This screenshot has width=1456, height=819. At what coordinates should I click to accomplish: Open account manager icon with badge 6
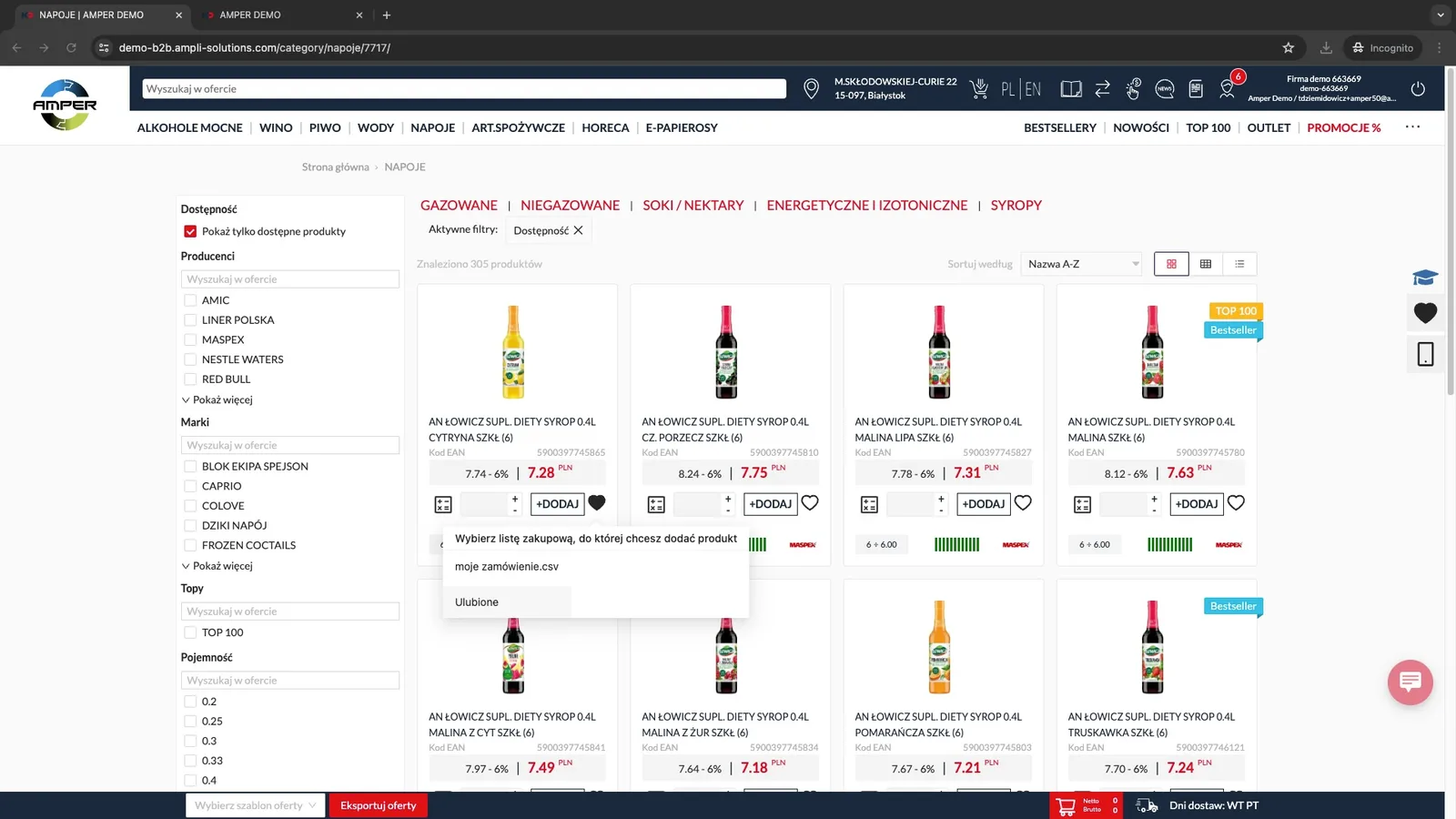1228,87
